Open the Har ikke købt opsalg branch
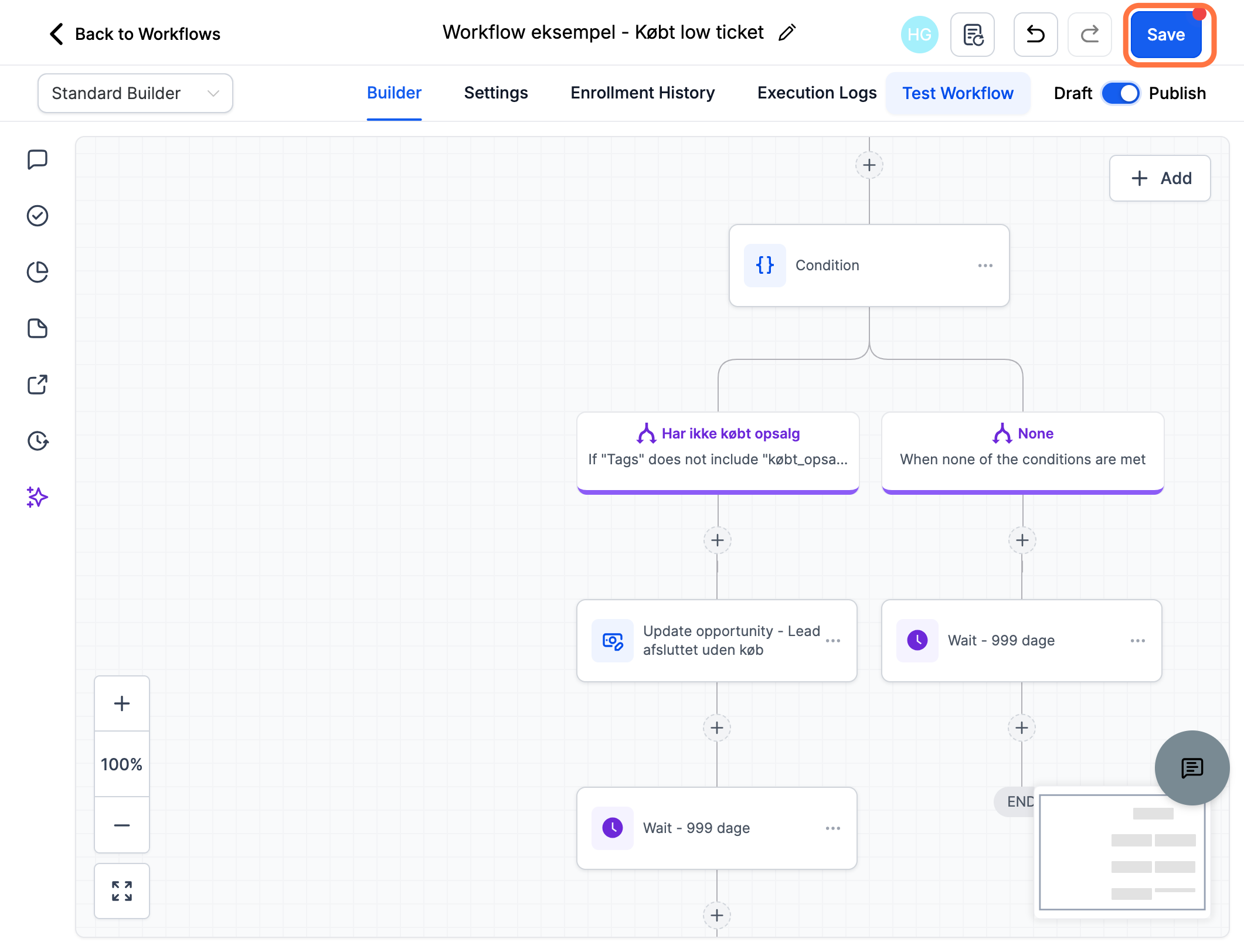This screenshot has height=952, width=1244. click(718, 452)
